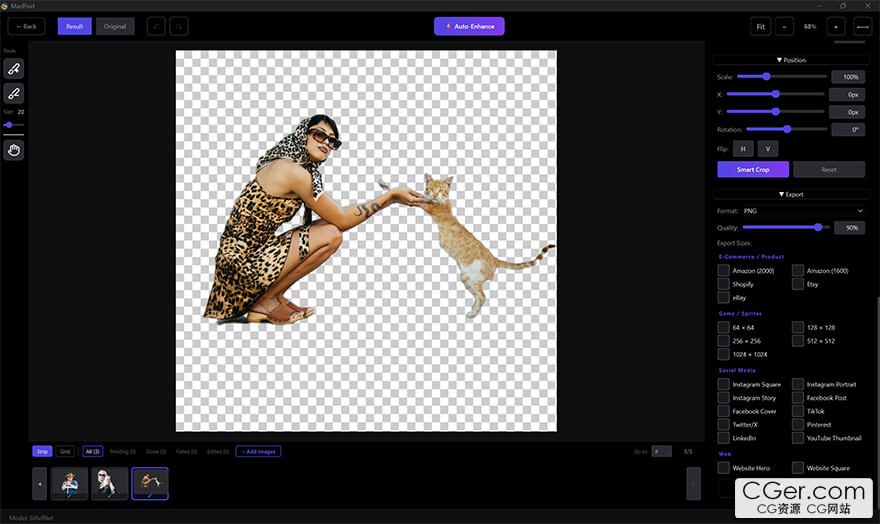Image resolution: width=880 pixels, height=524 pixels.
Task: Zoom in with the plus button
Action: 835,26
